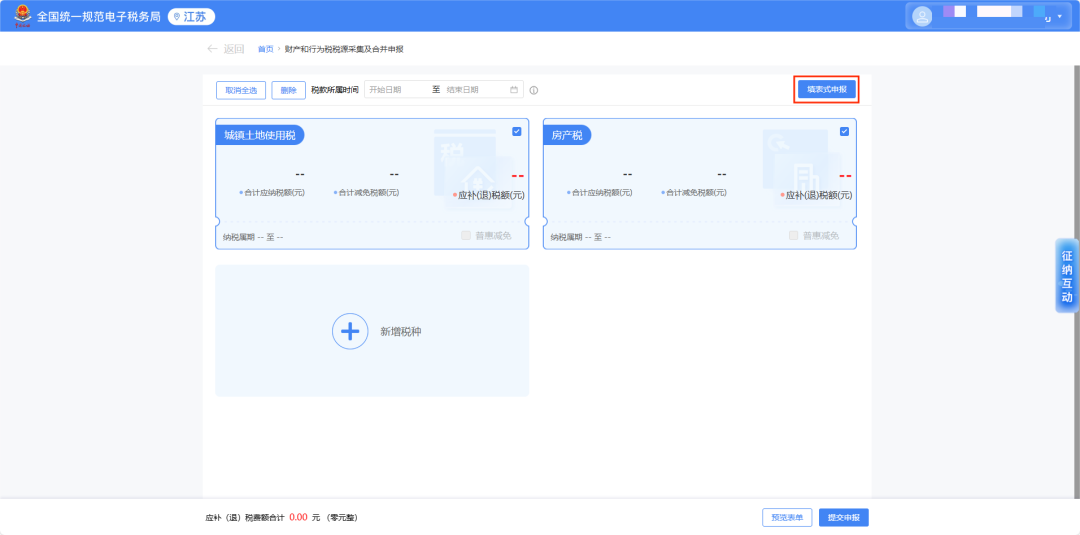1080x535 pixels.
Task: Set the 结束日期 end date field
Action: tap(474, 90)
